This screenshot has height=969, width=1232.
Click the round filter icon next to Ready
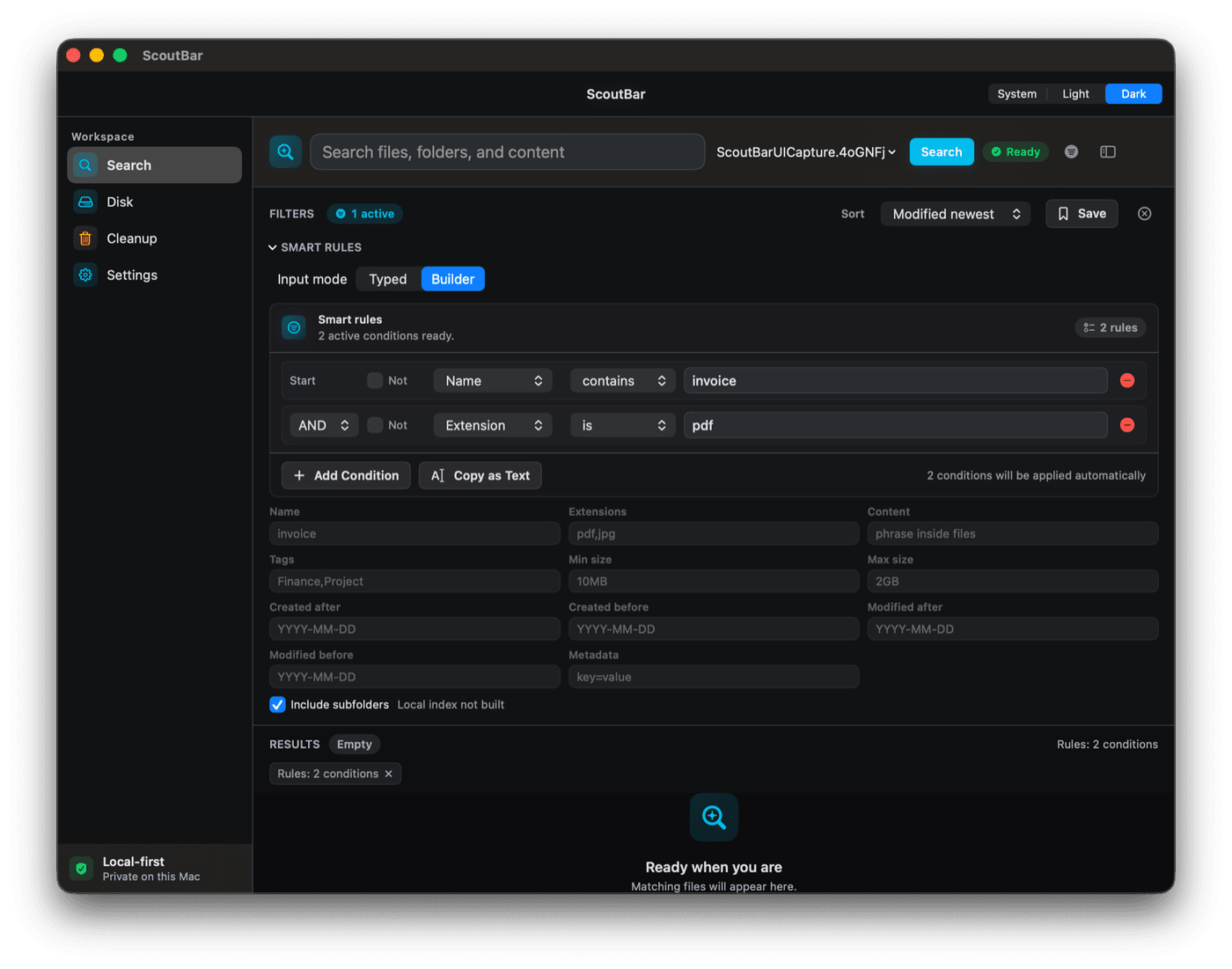point(1071,151)
